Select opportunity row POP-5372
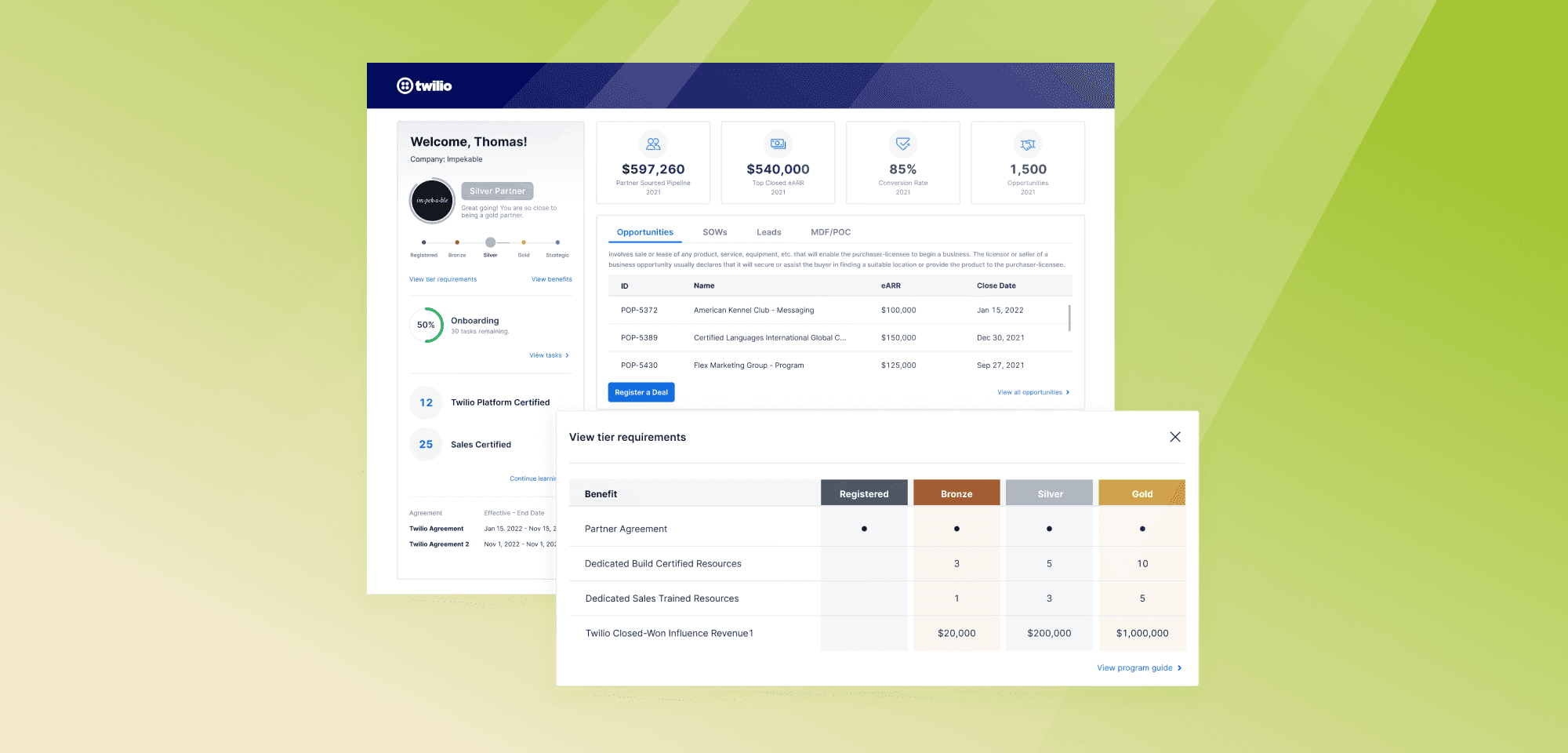The height and width of the screenshot is (753, 1568). [839, 310]
